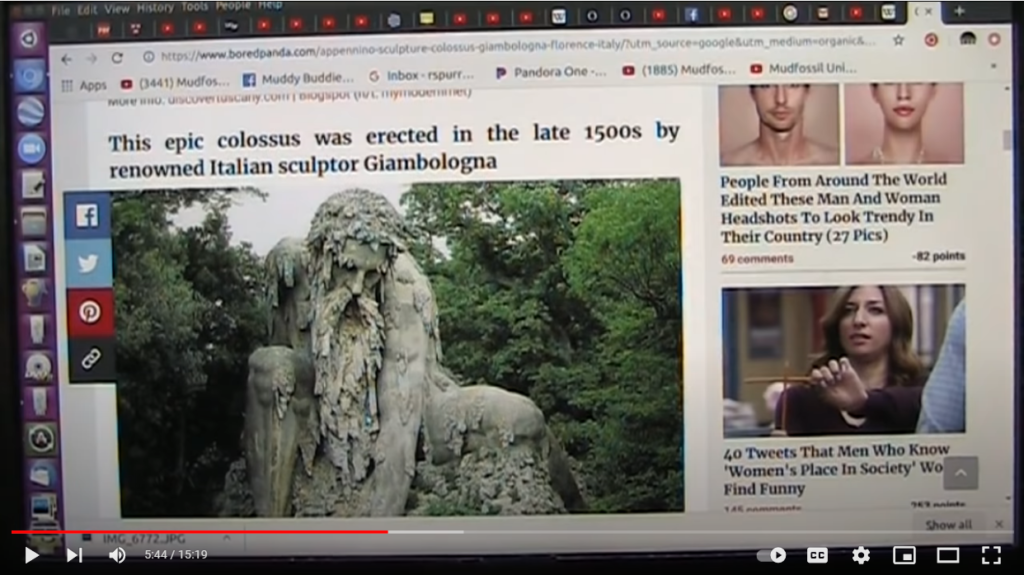
Task: Play the paused video
Action: click(31, 555)
